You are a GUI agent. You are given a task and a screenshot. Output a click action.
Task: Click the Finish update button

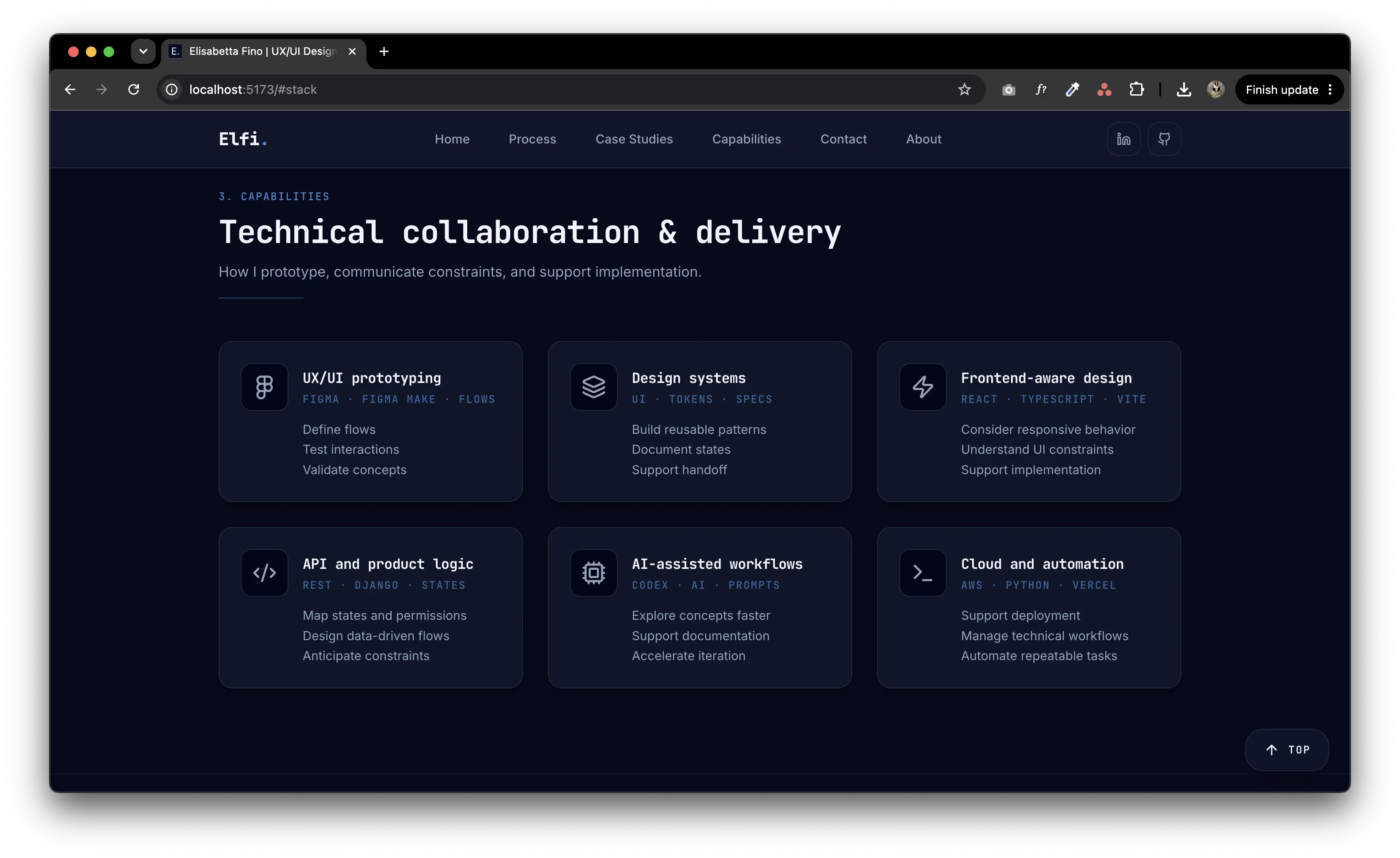(x=1282, y=89)
